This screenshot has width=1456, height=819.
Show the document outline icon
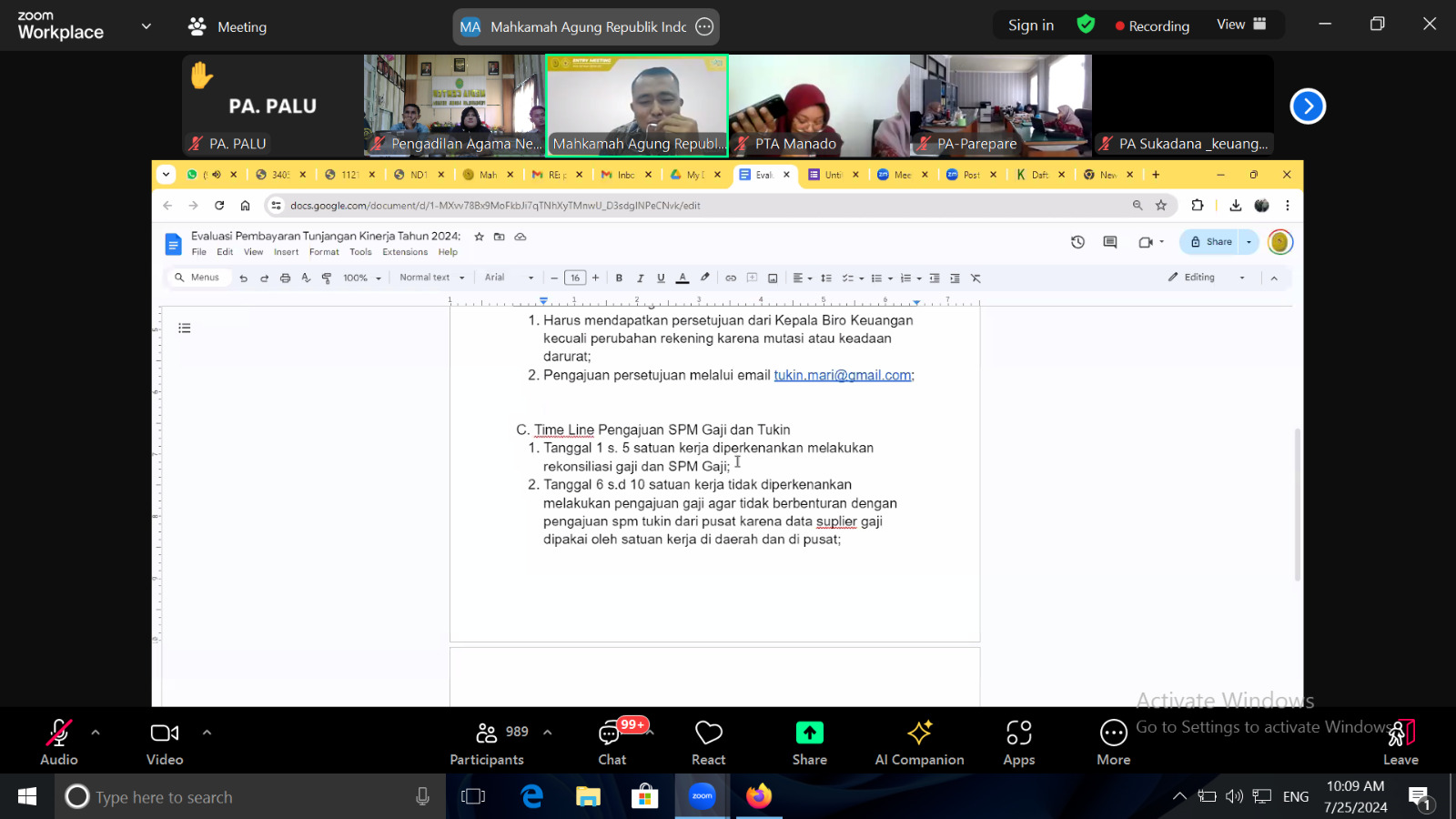(x=185, y=329)
